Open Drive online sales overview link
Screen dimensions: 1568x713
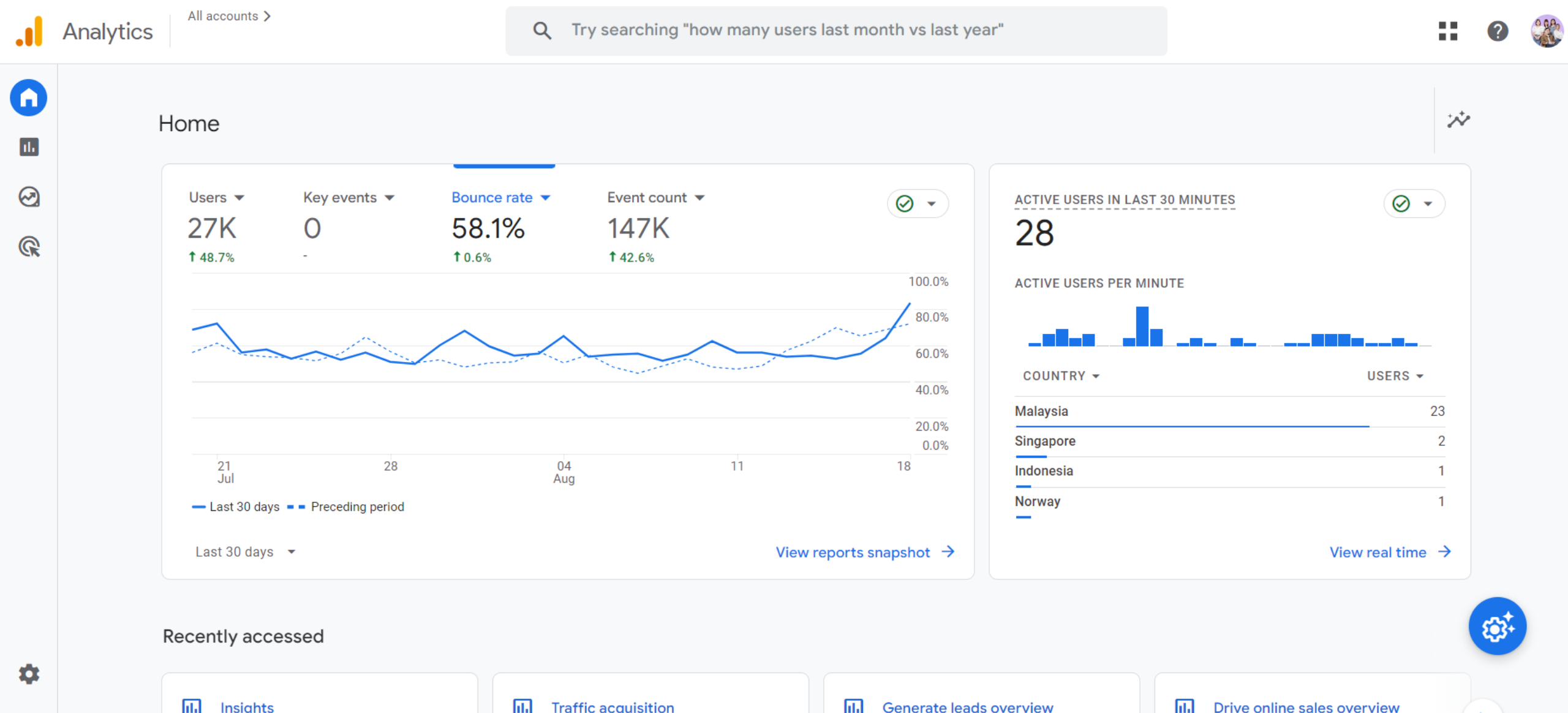point(1306,706)
